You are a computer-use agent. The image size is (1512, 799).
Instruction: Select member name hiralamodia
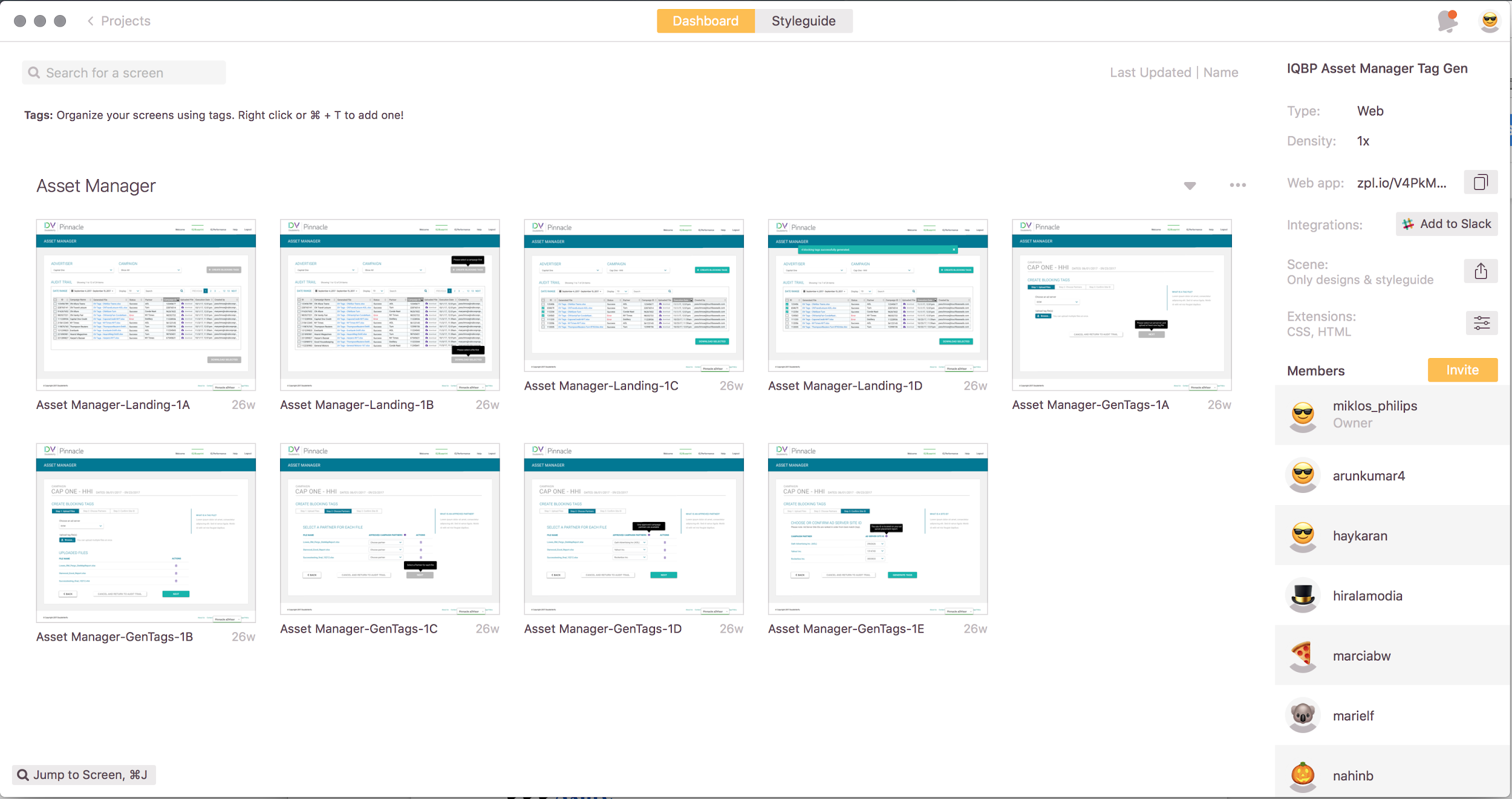pyautogui.click(x=1367, y=596)
